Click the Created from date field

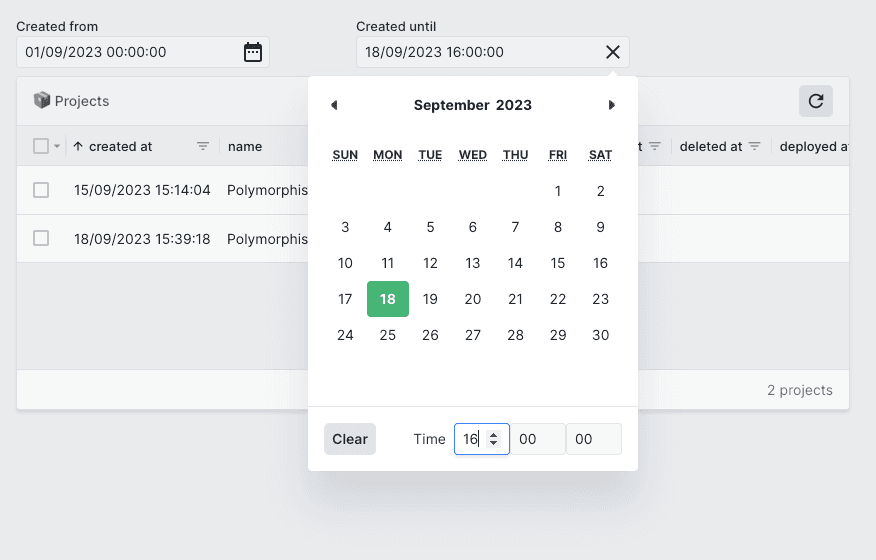click(x=143, y=52)
